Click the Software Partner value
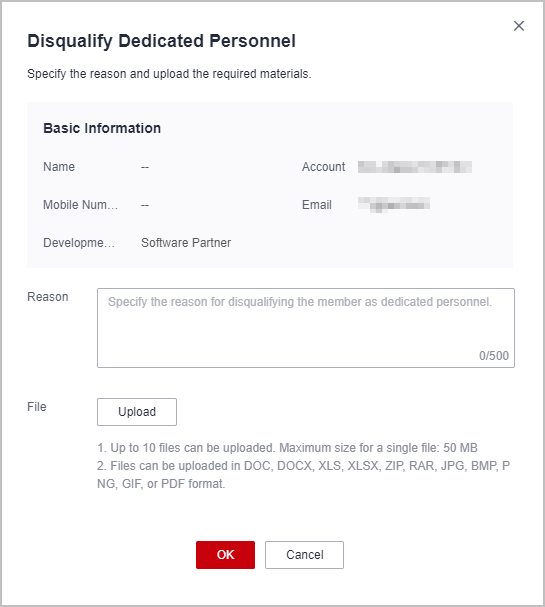 186,243
